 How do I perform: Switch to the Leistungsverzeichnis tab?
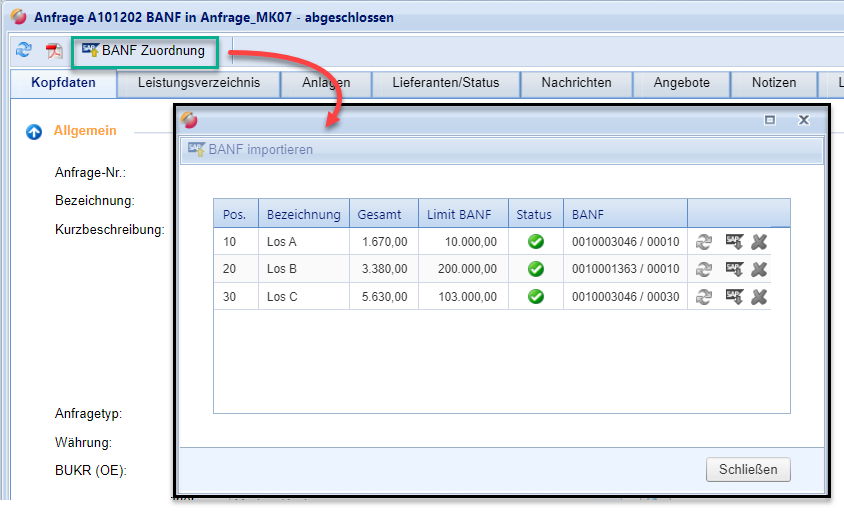click(199, 83)
